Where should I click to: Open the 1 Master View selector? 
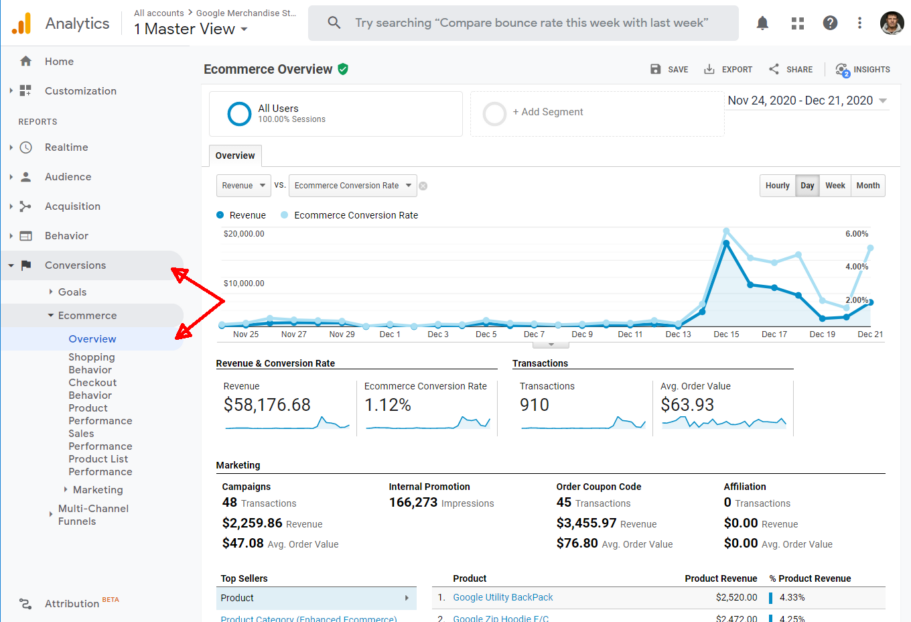point(189,29)
